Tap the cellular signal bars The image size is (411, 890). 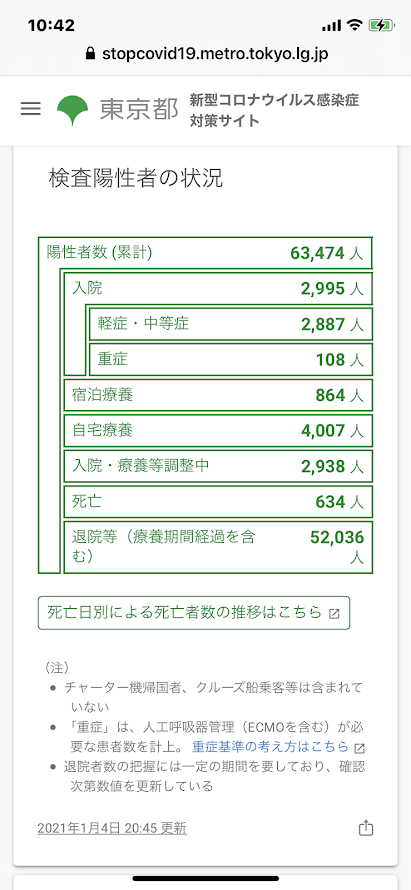331,26
